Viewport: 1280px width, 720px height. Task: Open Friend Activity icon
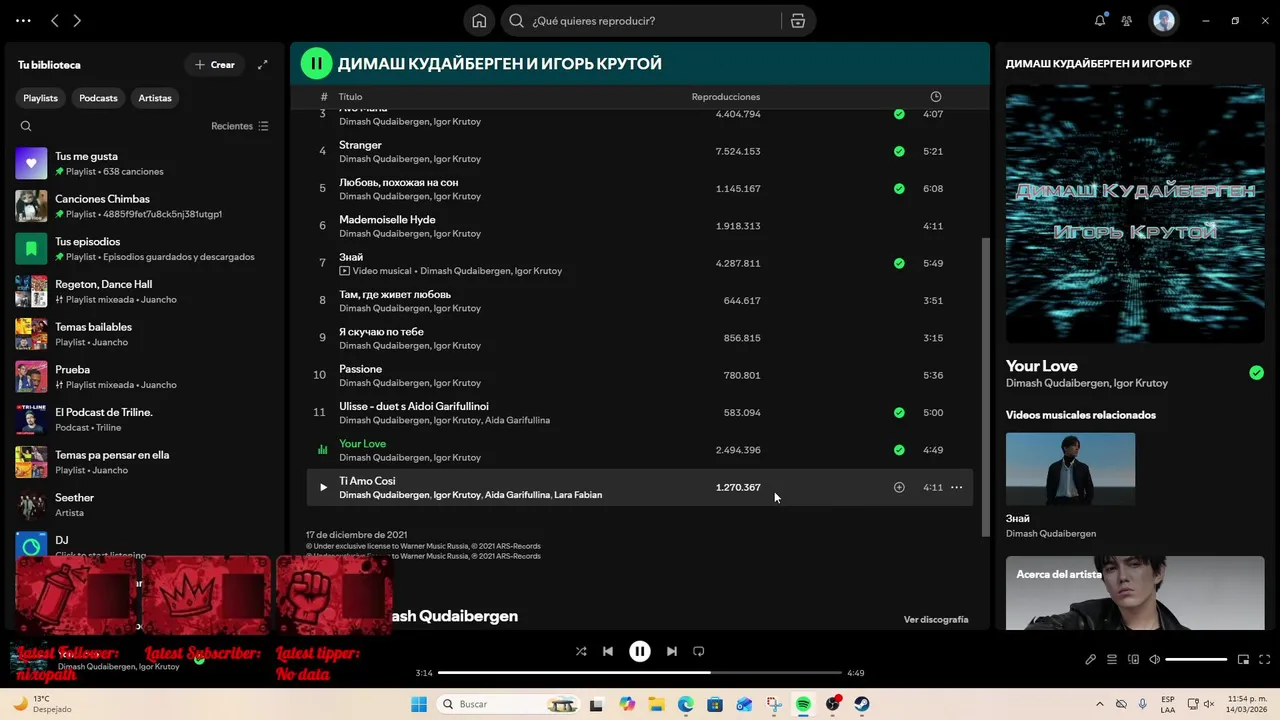pos(1127,20)
